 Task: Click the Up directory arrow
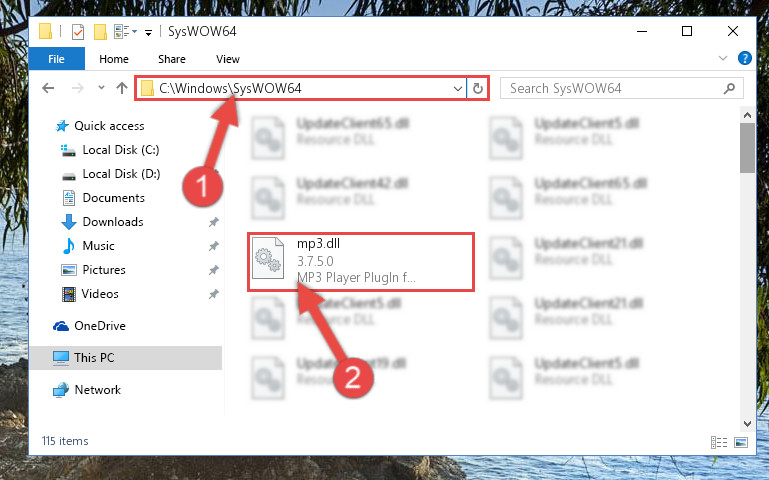(x=122, y=88)
